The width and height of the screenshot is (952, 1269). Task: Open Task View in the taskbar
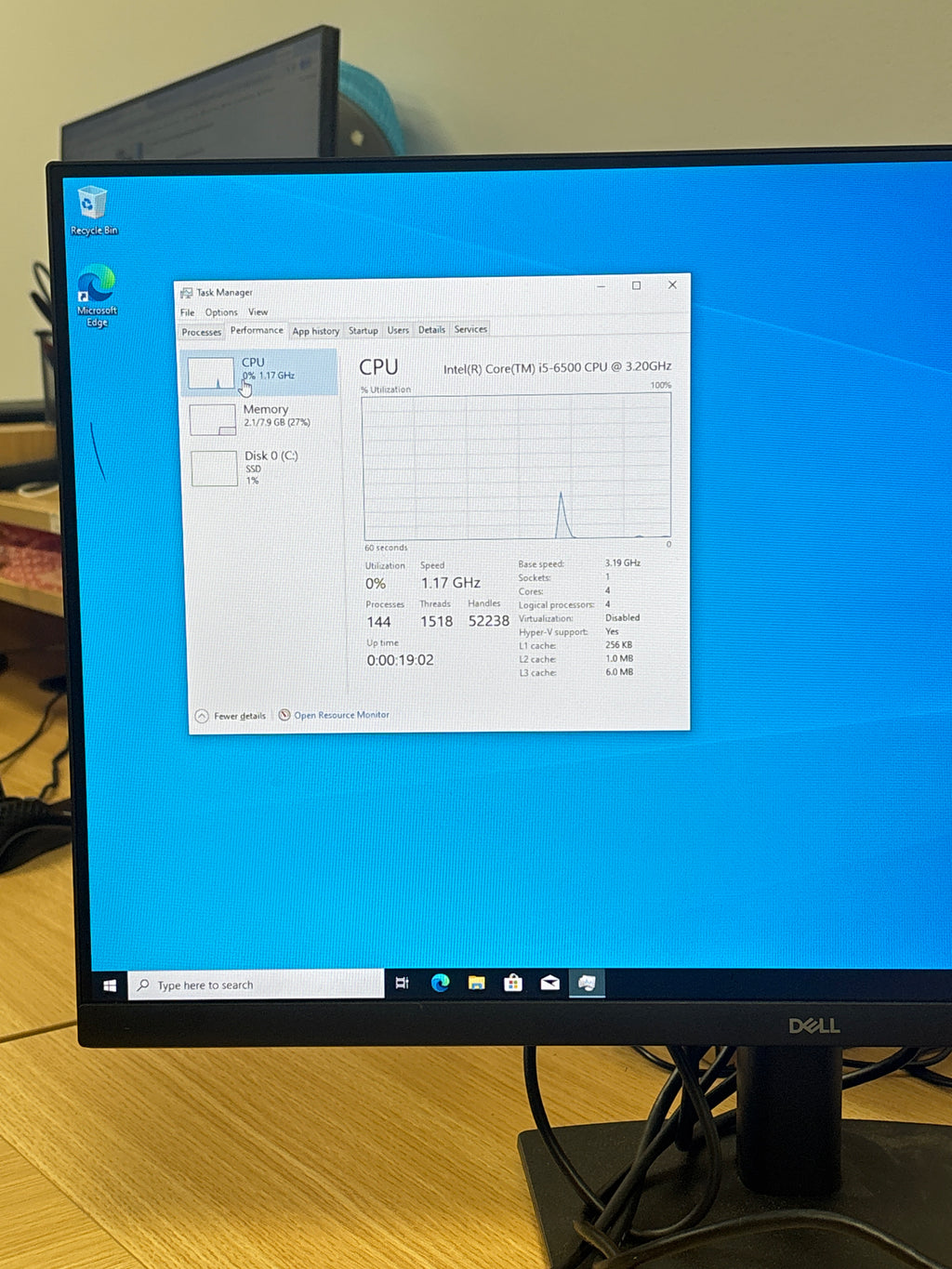(x=402, y=983)
